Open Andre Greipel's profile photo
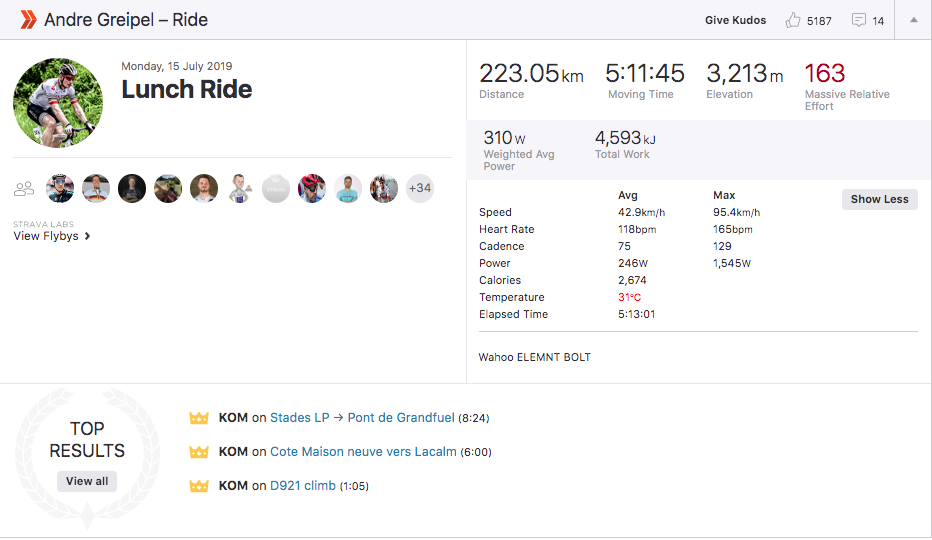932x540 pixels. coord(58,102)
